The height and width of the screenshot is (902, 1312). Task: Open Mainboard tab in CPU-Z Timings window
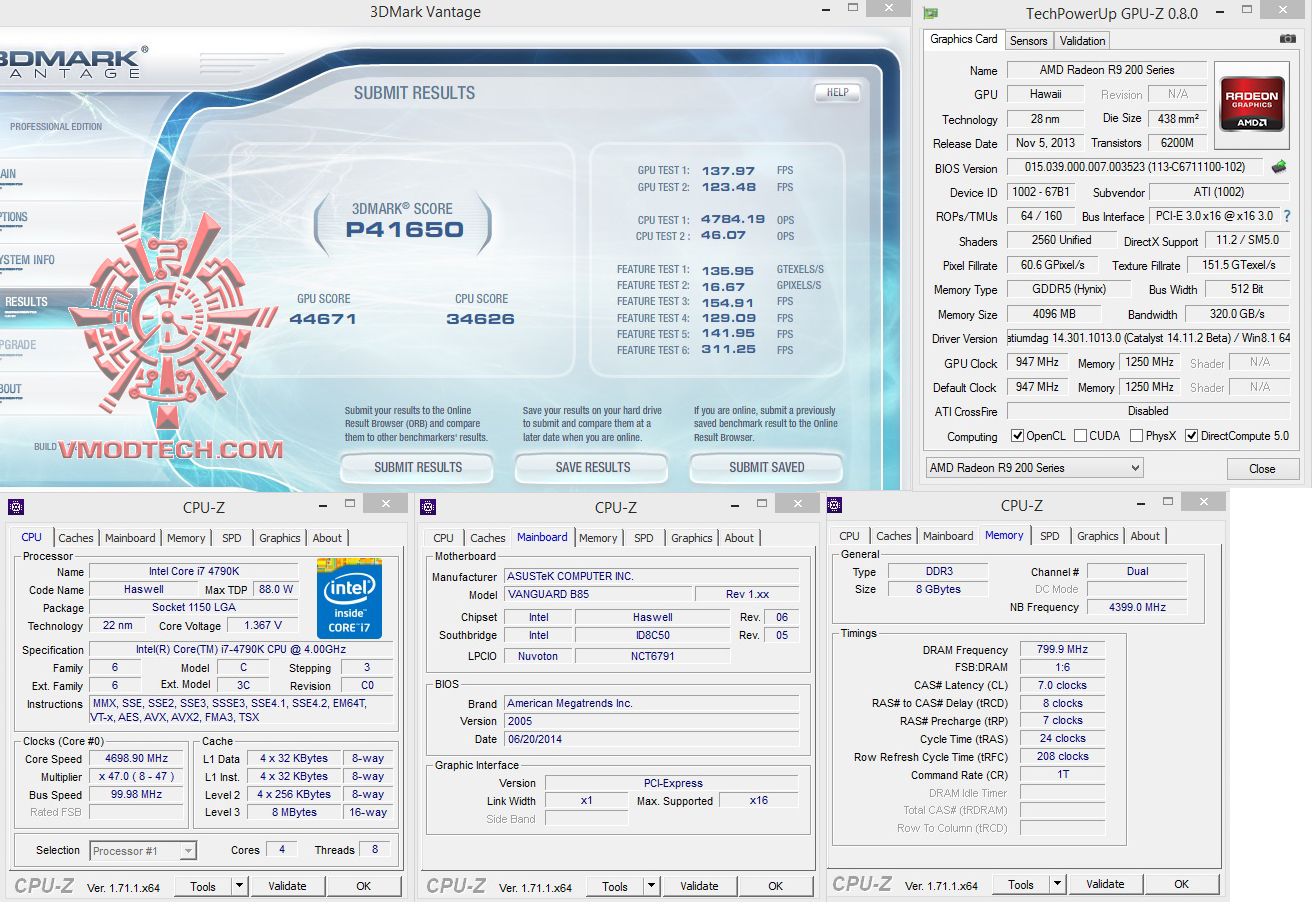pyautogui.click(x=948, y=536)
